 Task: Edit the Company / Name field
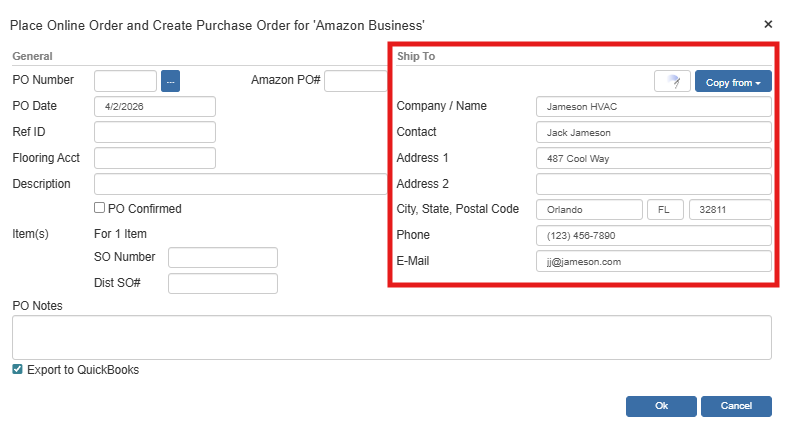click(x=653, y=106)
